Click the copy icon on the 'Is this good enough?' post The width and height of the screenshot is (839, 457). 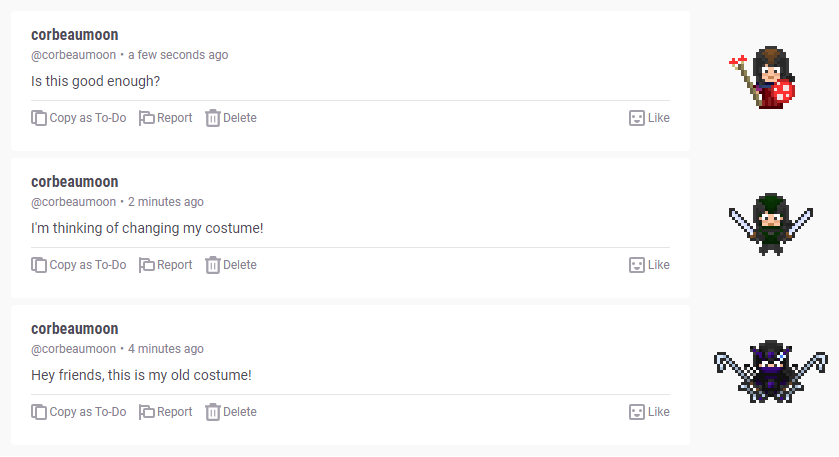coord(39,118)
